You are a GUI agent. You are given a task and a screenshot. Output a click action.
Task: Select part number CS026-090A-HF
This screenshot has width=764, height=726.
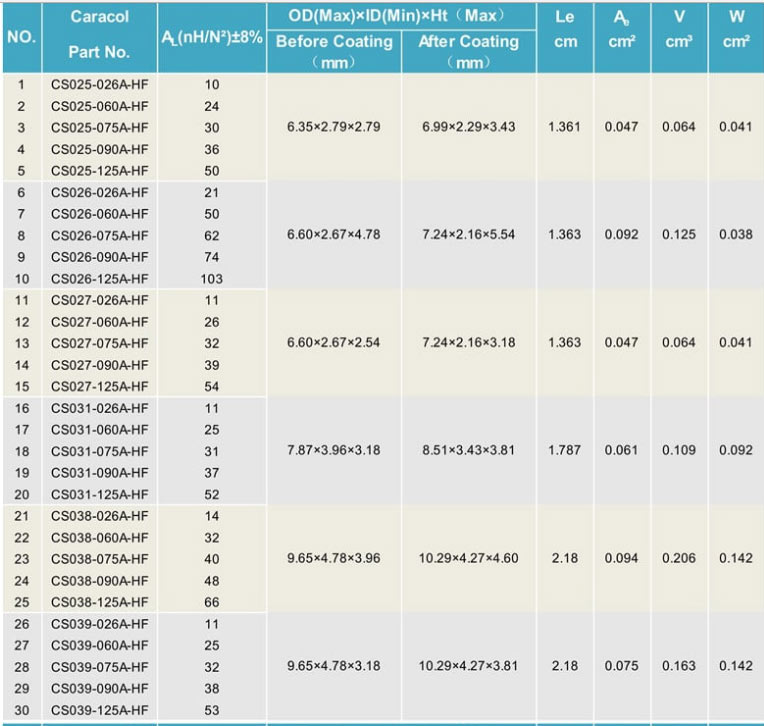pyautogui.click(x=99, y=257)
